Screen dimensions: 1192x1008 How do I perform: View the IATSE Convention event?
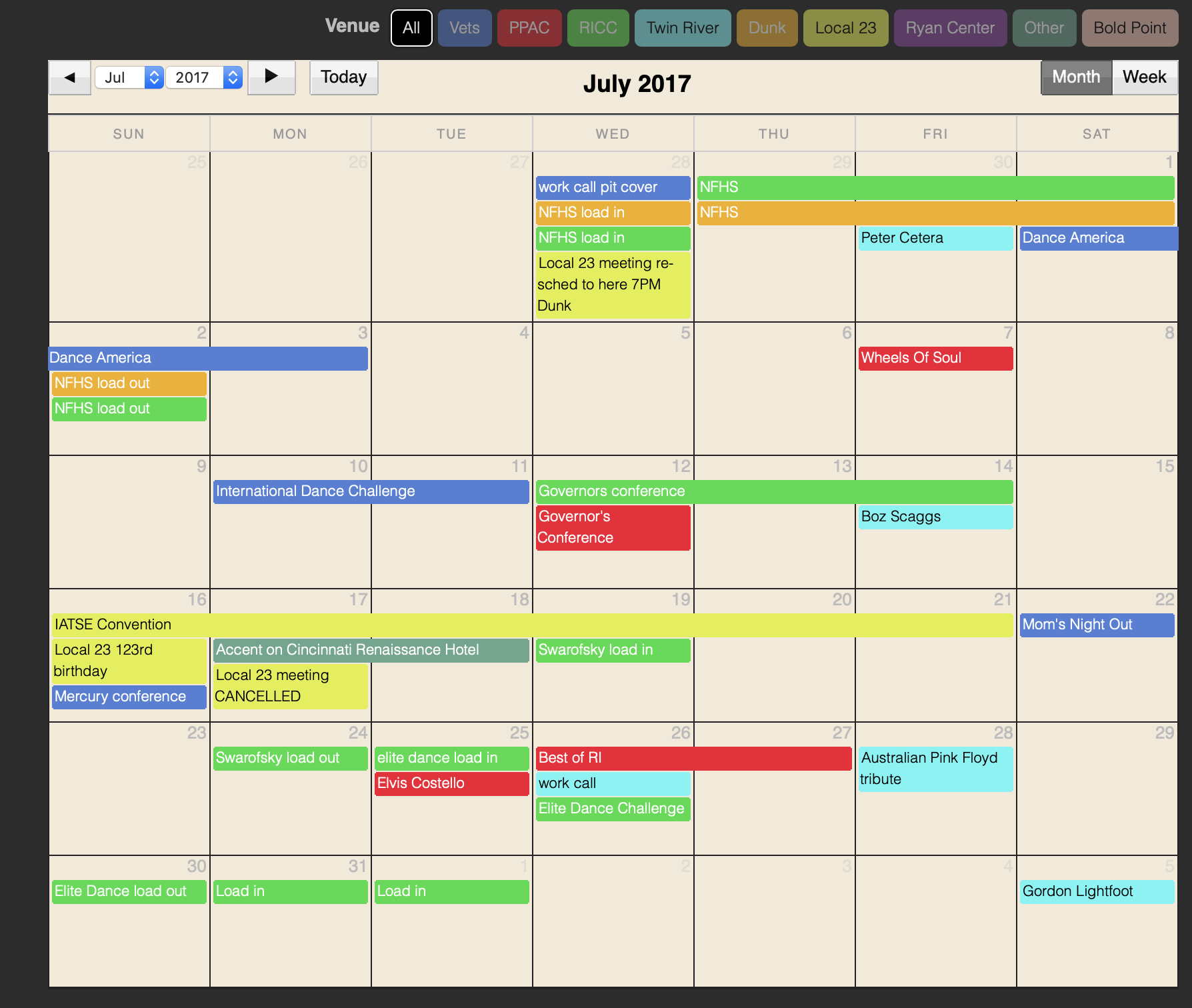point(532,625)
